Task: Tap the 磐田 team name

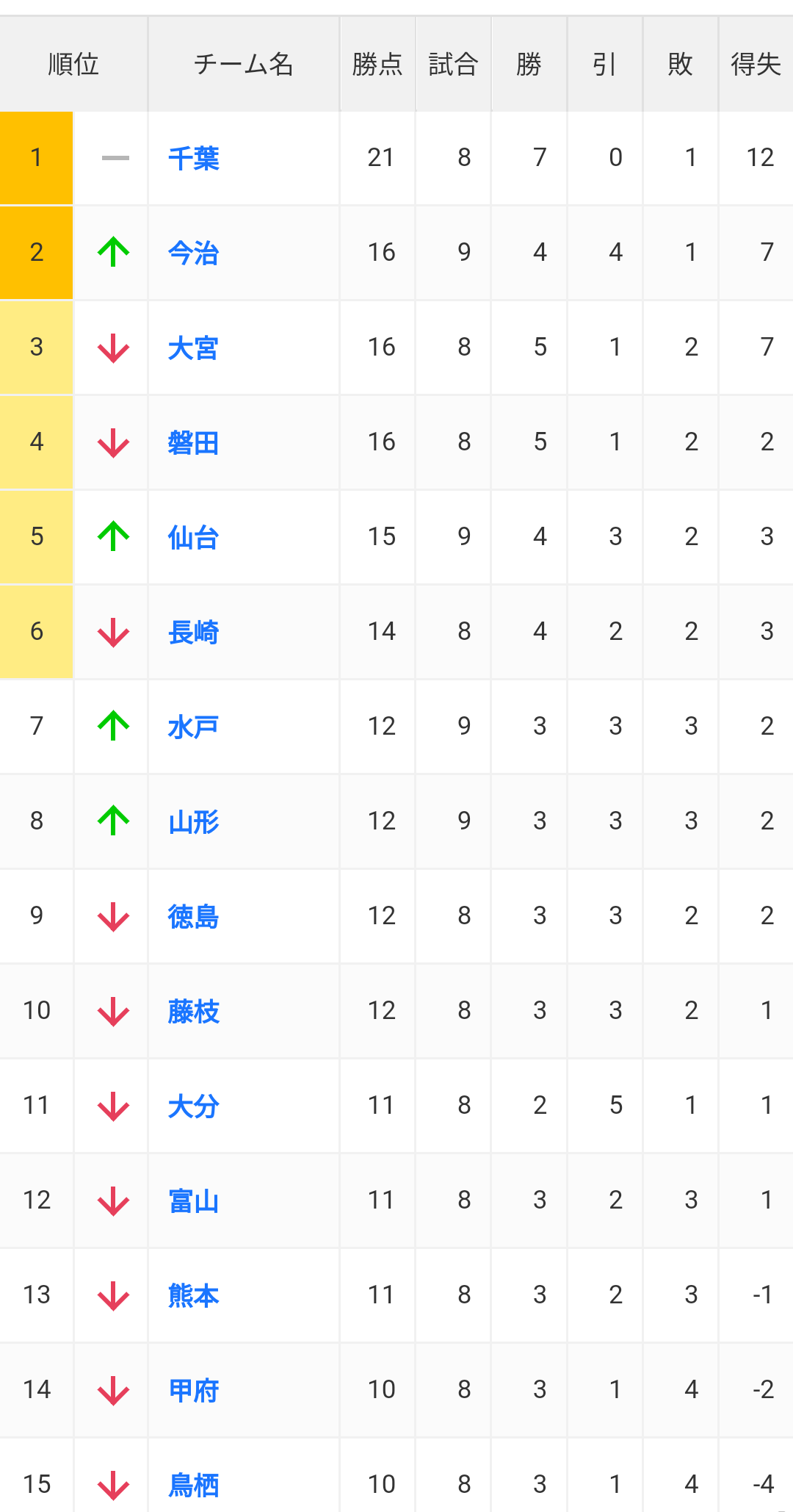Action: pyautogui.click(x=194, y=442)
